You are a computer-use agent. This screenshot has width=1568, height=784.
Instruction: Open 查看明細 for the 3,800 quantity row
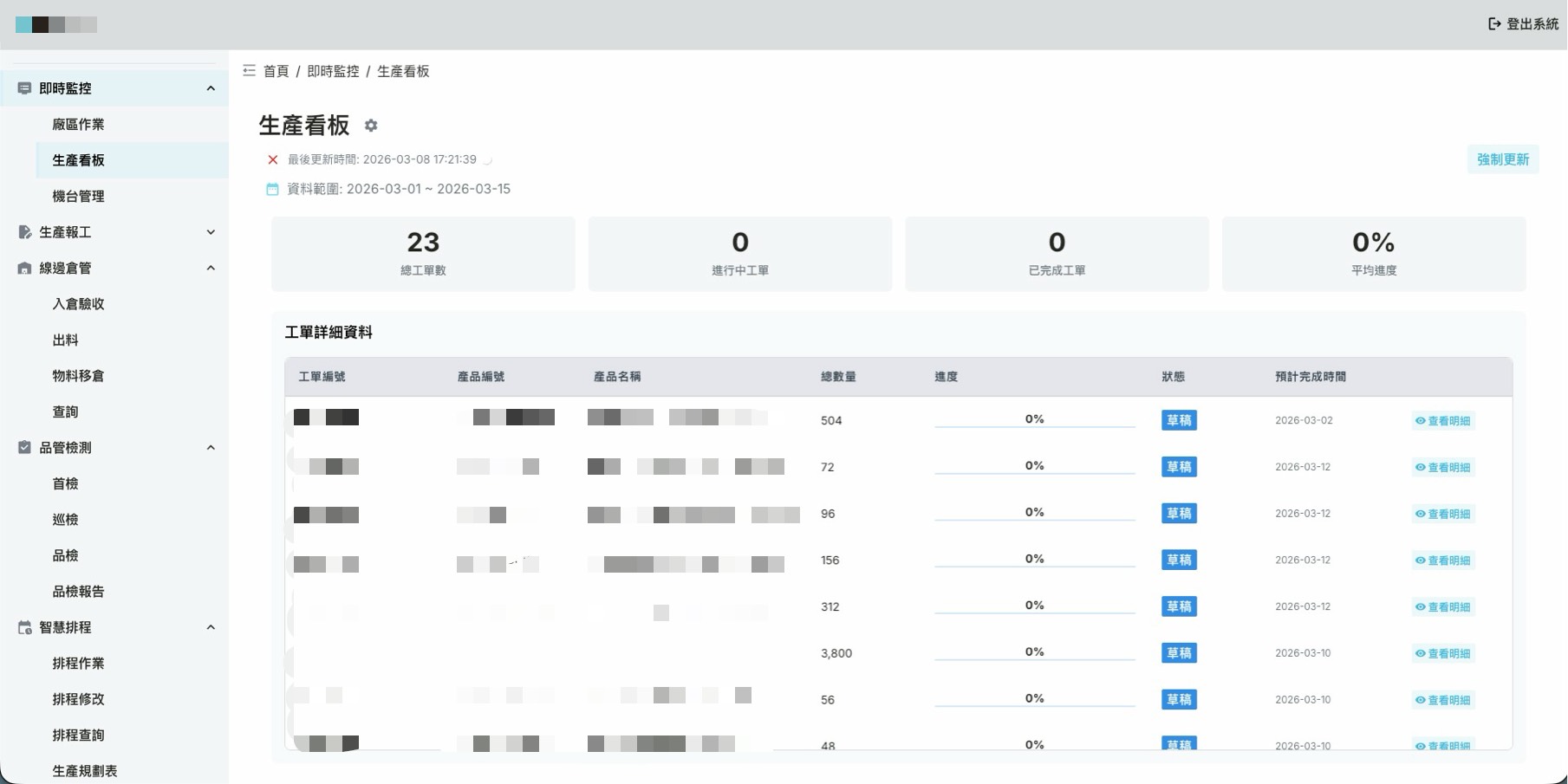(x=1443, y=653)
